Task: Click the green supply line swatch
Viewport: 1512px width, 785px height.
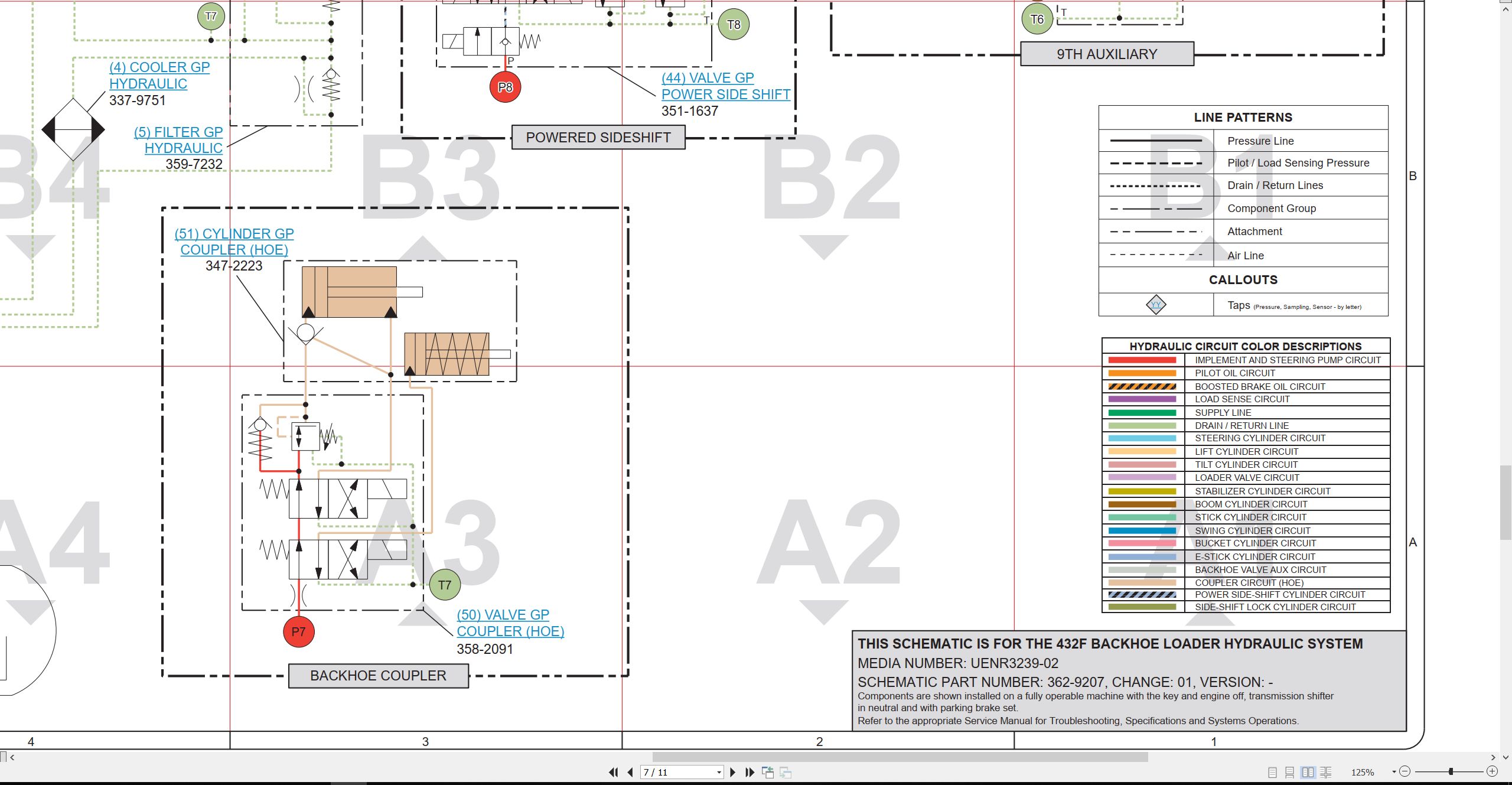Action: (x=1142, y=412)
